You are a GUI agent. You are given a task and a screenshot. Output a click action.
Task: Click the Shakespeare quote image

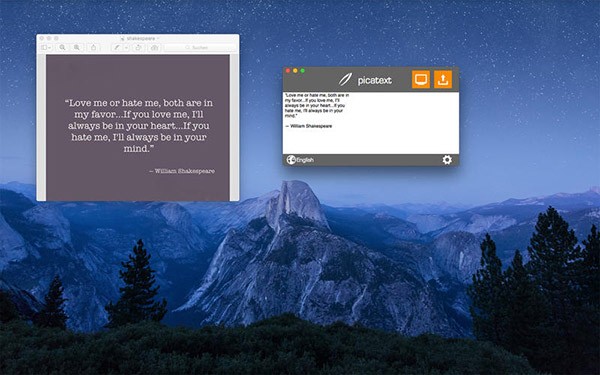point(138,127)
